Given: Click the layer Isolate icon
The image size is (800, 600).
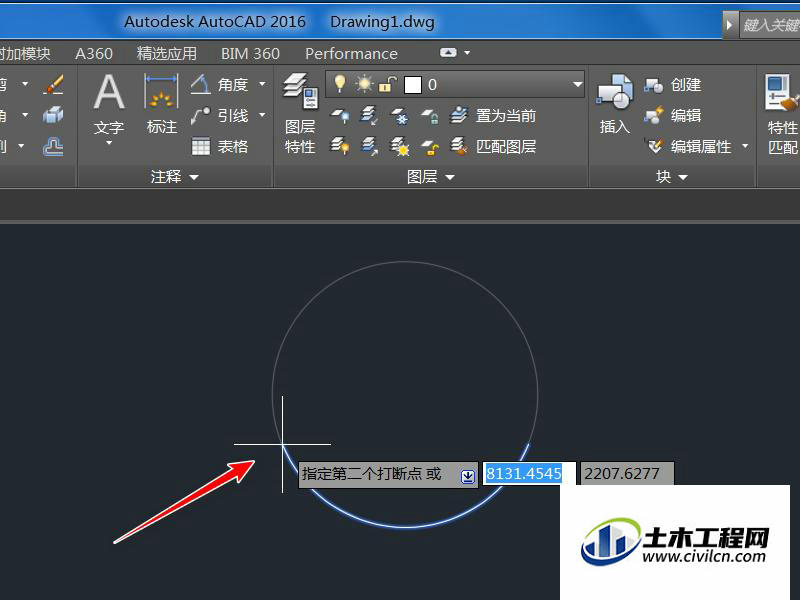Looking at the screenshot, I should click(369, 116).
